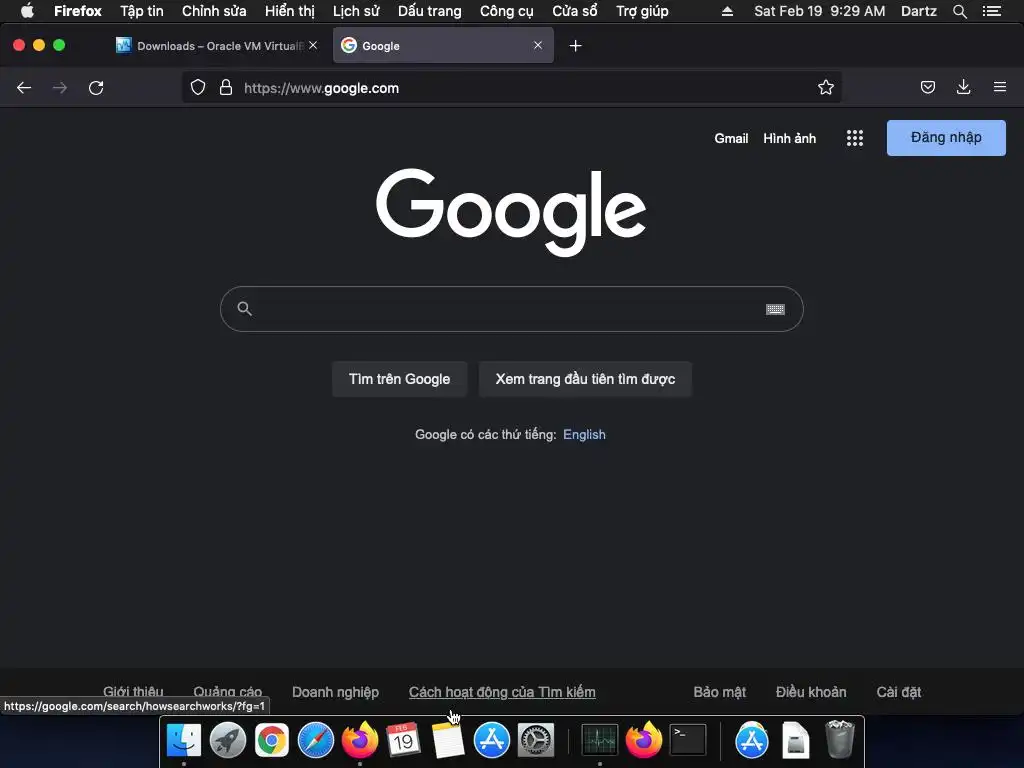Viewport: 1024px width, 768px height.
Task: Switch Google language to English
Action: [x=584, y=434]
